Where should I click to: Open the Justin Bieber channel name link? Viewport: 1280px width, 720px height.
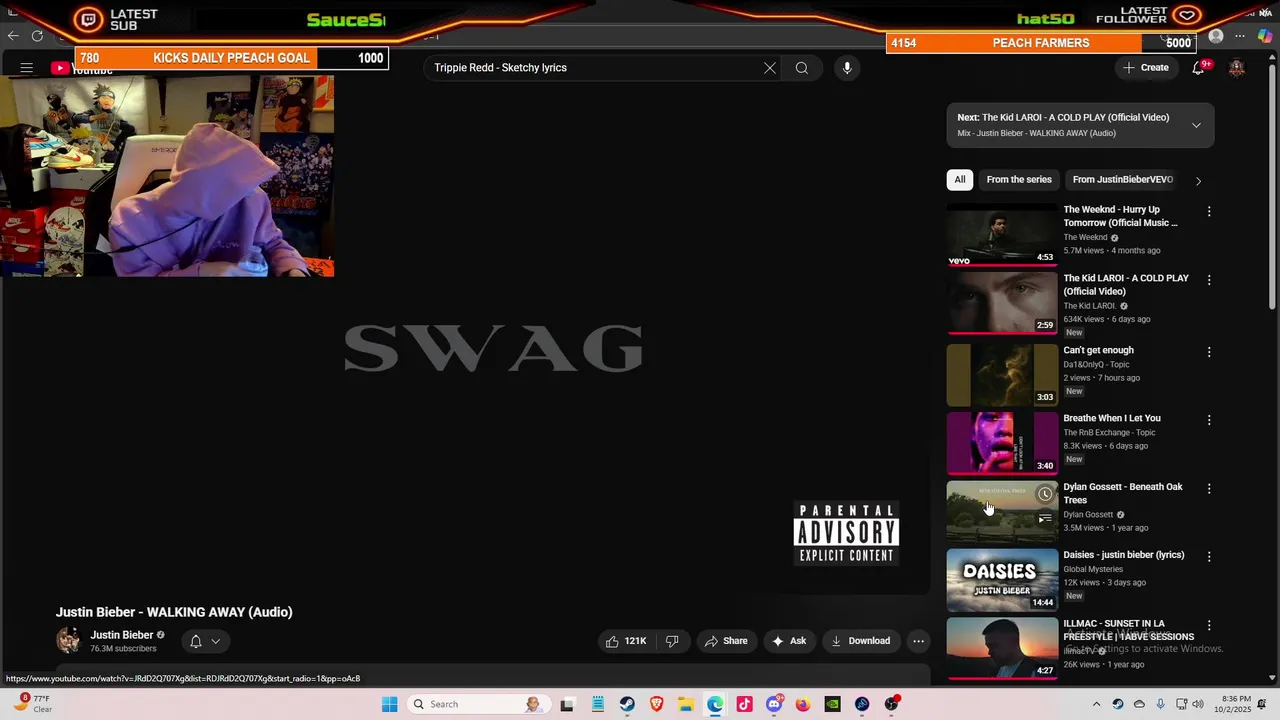coord(122,635)
